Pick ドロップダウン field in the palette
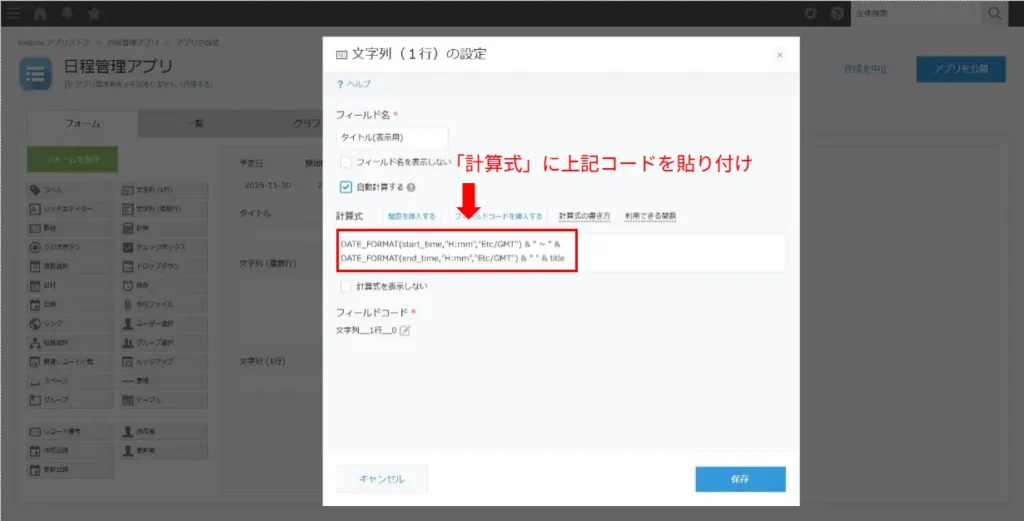The height and width of the screenshot is (521, 1024). tap(164, 266)
